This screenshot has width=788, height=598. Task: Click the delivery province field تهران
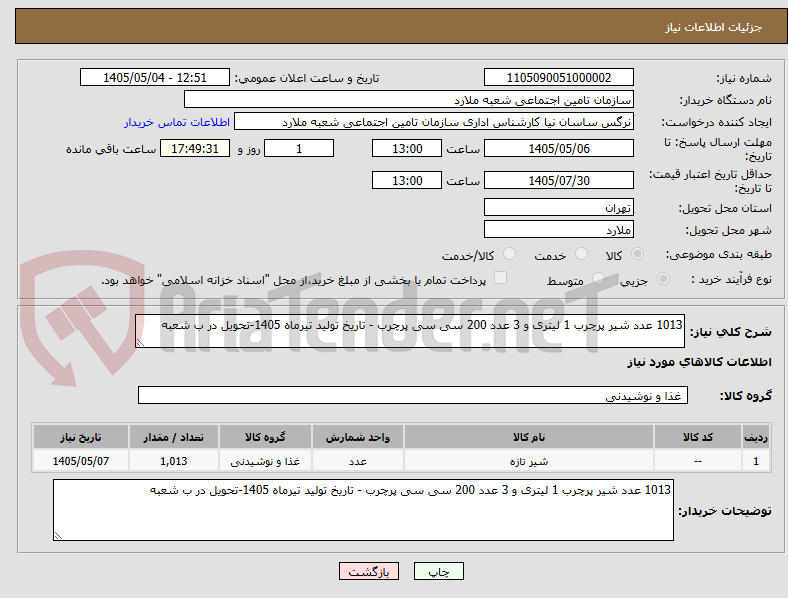click(559, 207)
